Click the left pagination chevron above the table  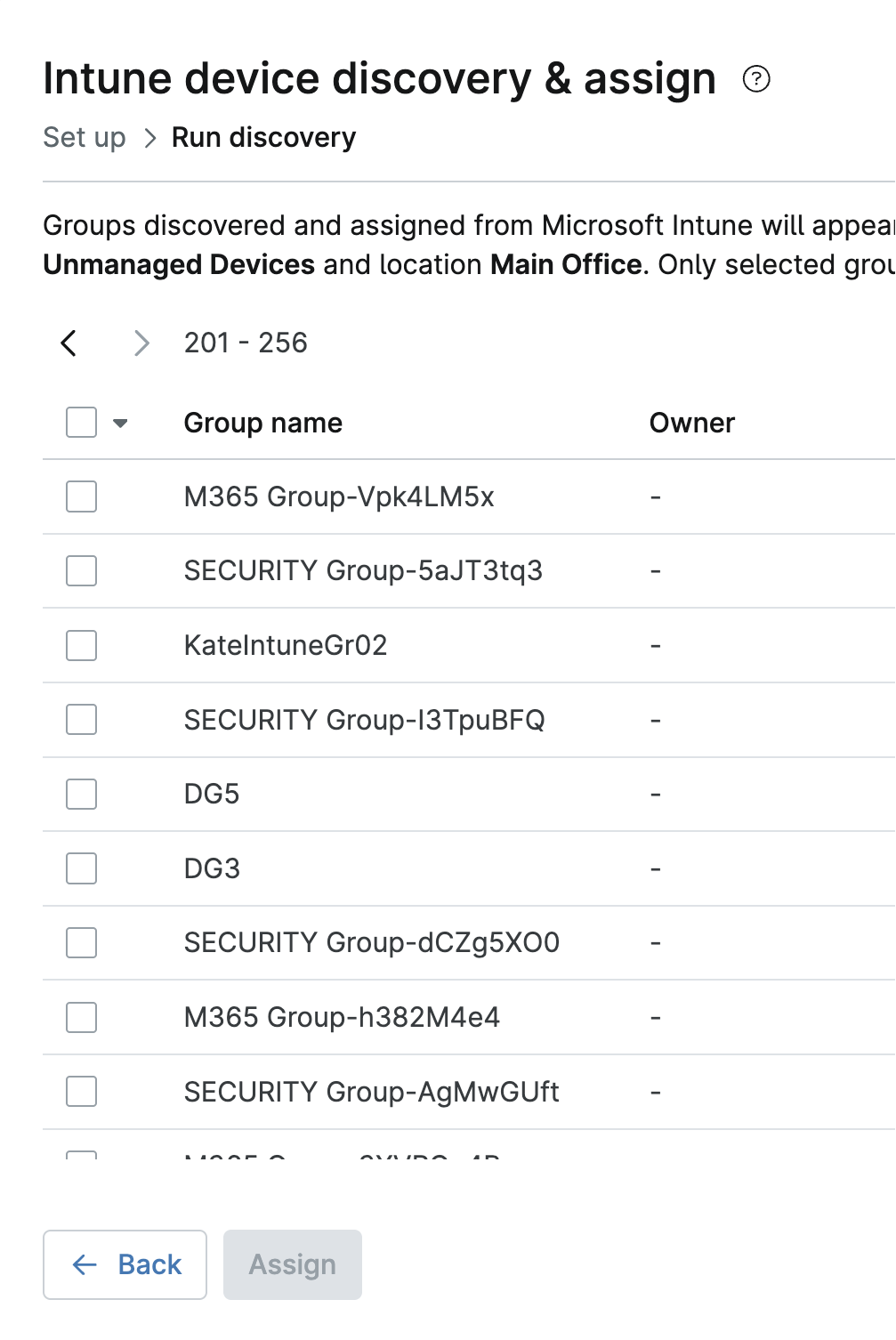[x=69, y=343]
